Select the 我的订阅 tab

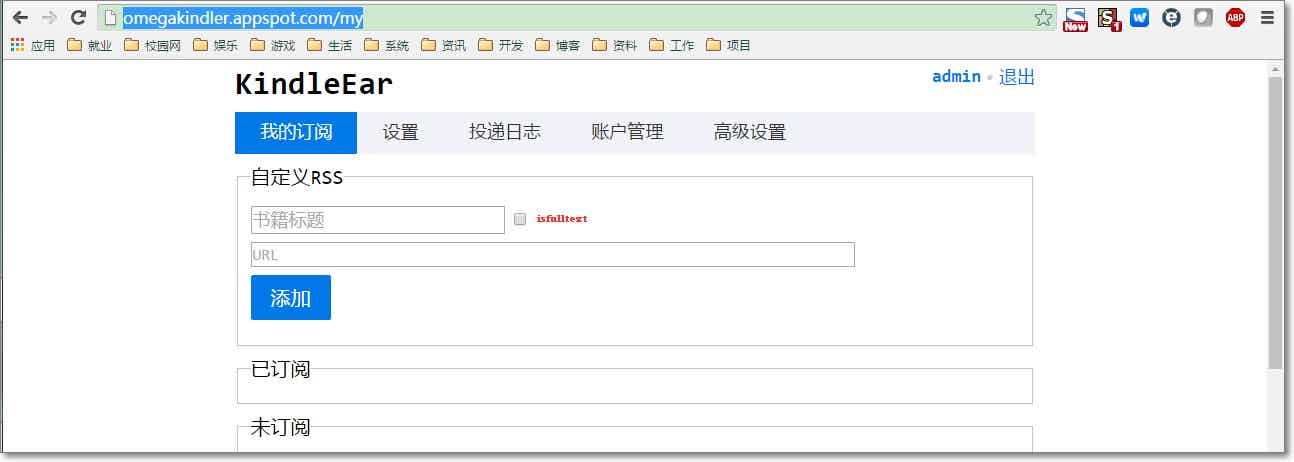point(296,132)
